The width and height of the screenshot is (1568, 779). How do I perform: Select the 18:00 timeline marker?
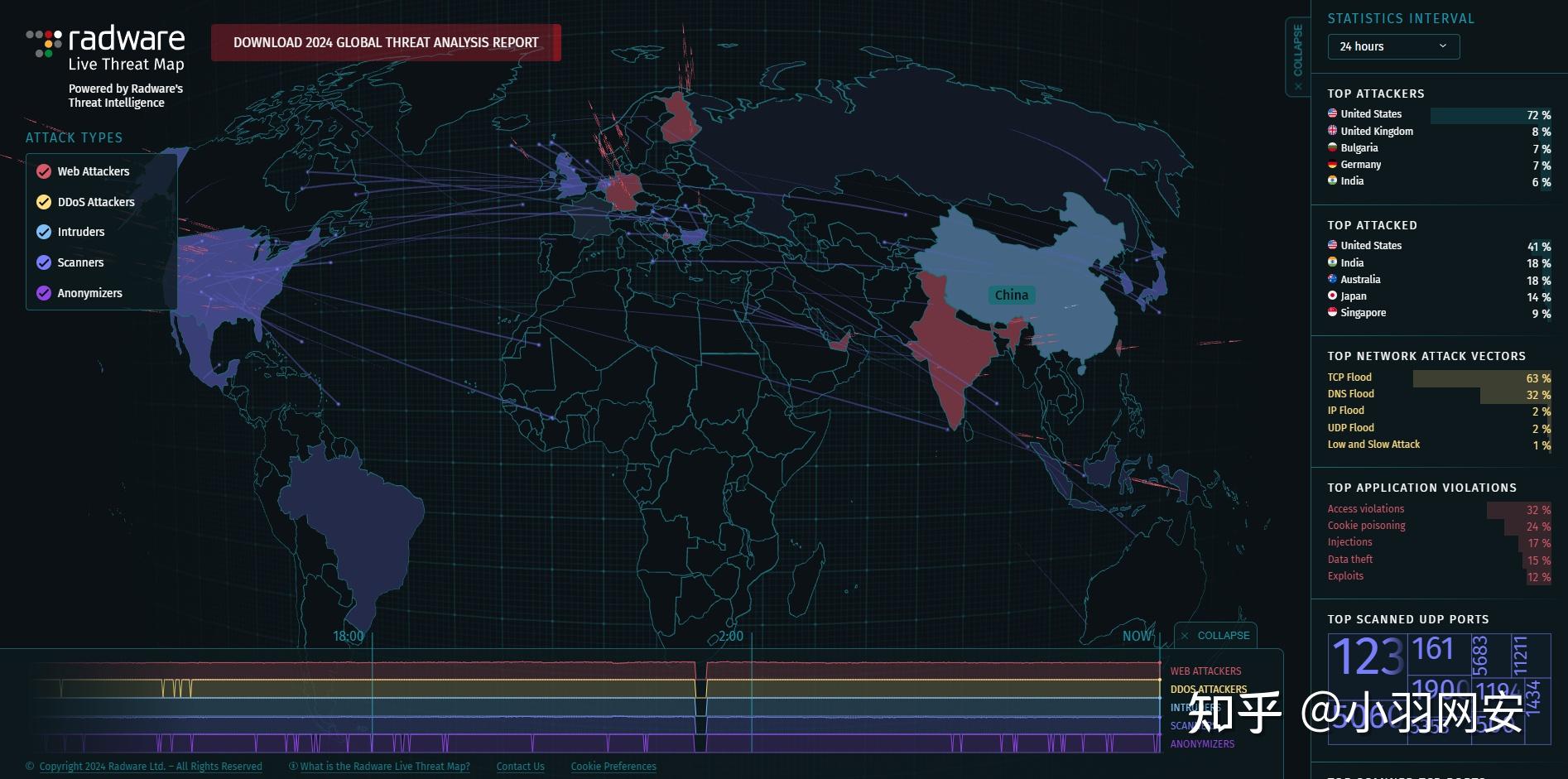[349, 636]
